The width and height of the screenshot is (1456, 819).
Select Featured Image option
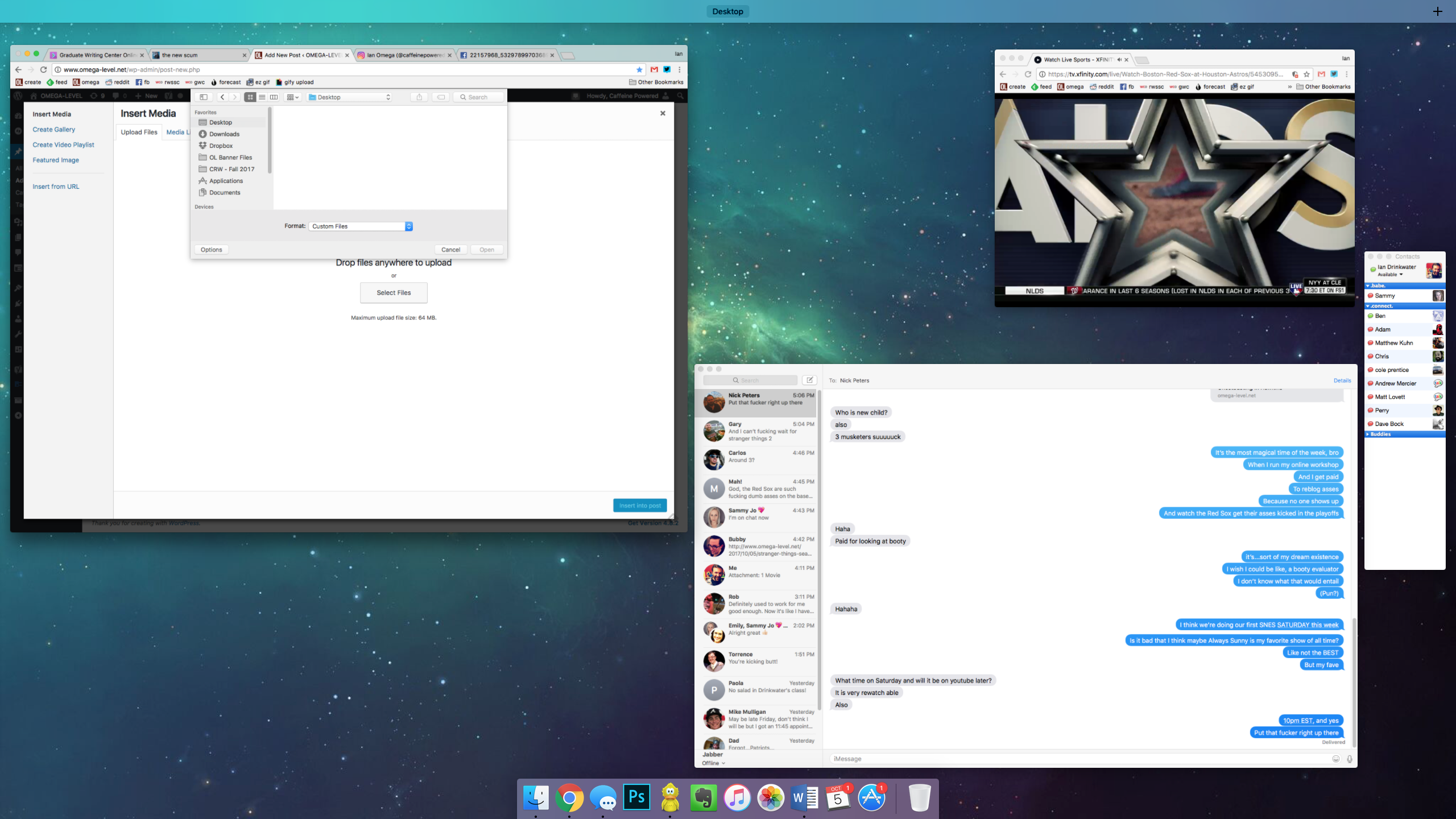tap(56, 160)
